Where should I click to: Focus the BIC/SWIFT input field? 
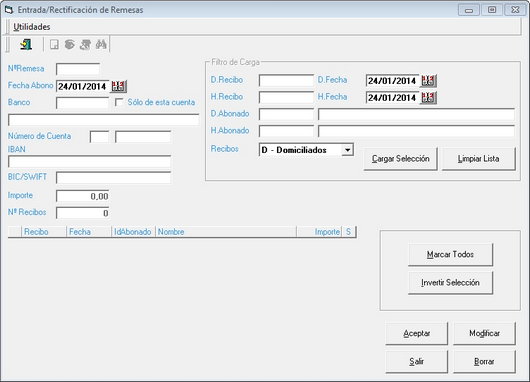(114, 178)
